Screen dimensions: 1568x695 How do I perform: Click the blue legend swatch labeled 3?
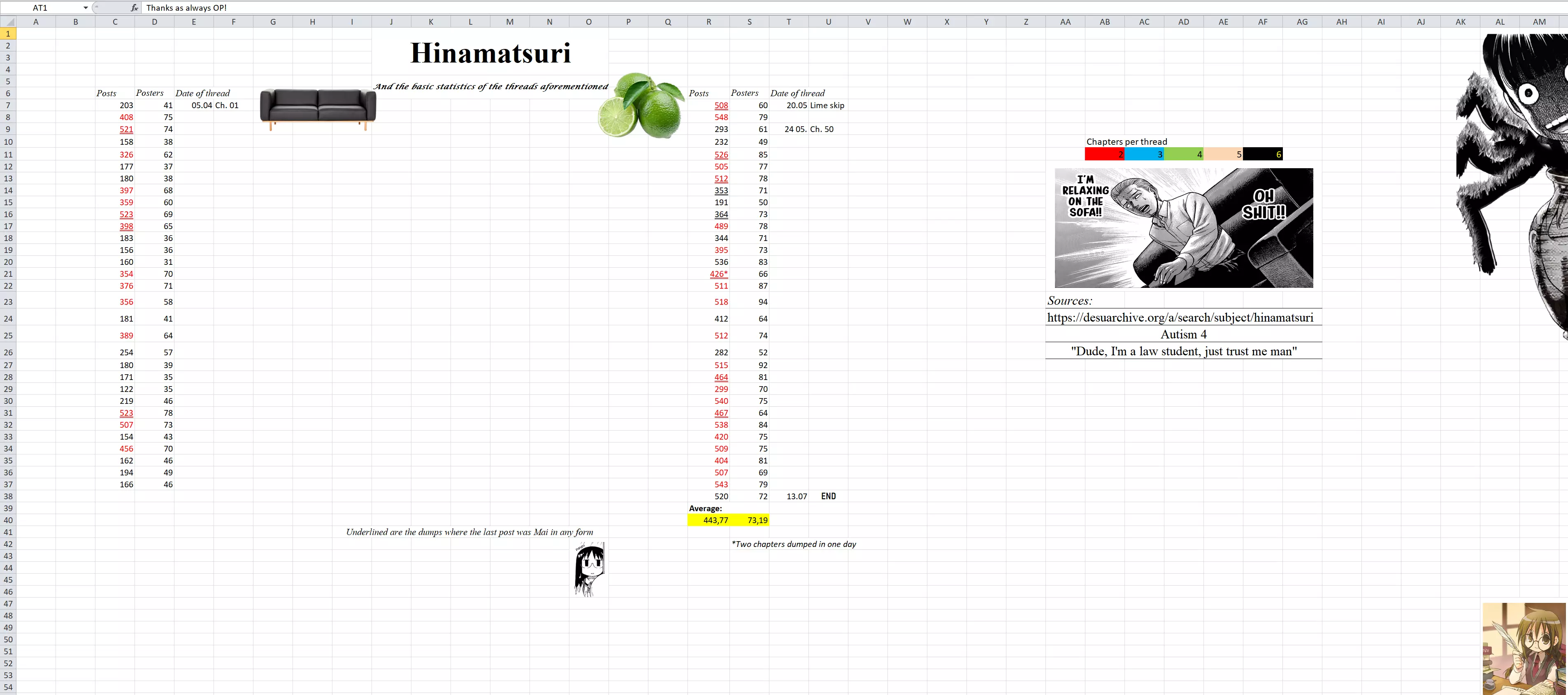(1144, 155)
